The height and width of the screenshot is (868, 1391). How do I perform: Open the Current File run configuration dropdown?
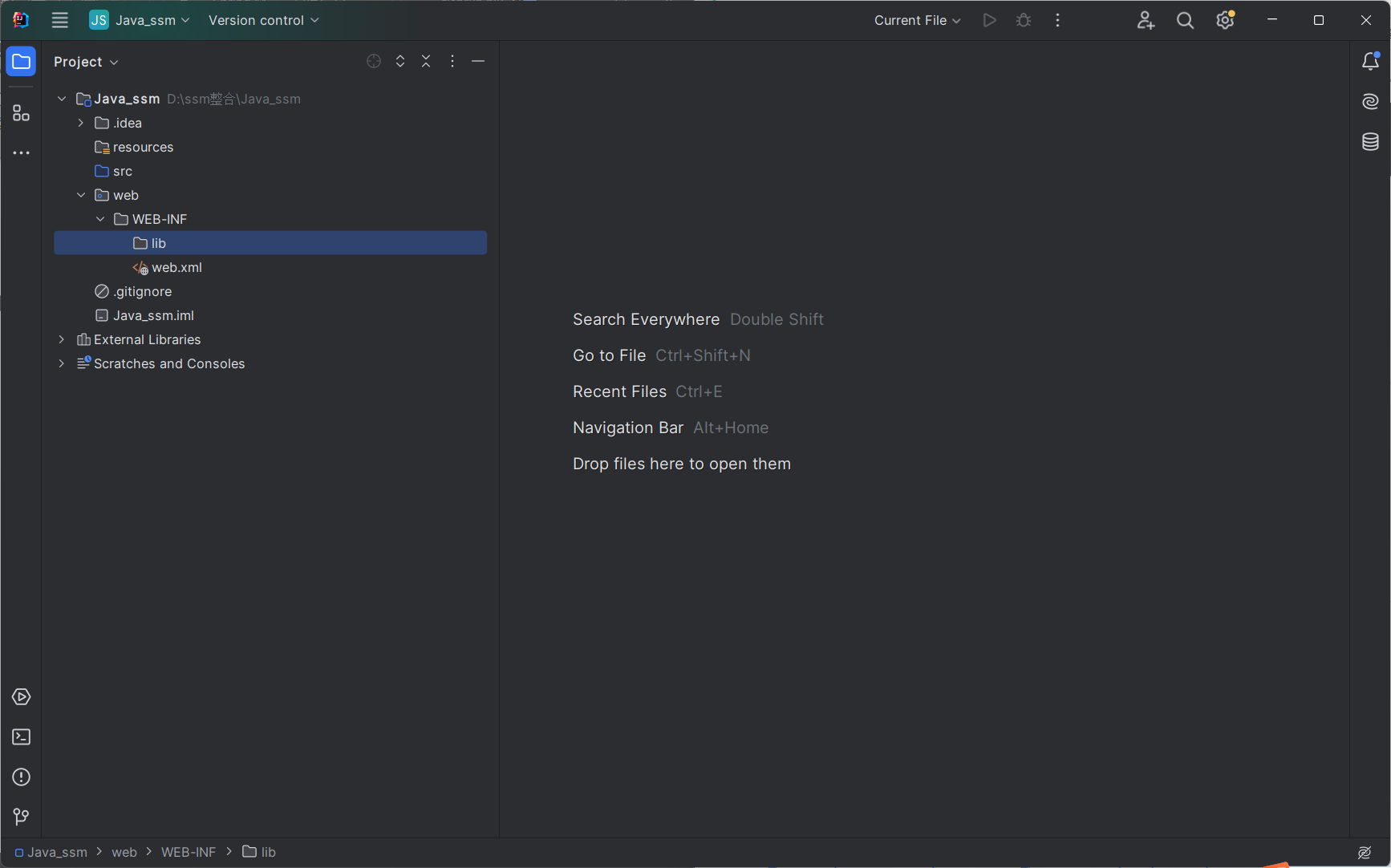coord(917,20)
